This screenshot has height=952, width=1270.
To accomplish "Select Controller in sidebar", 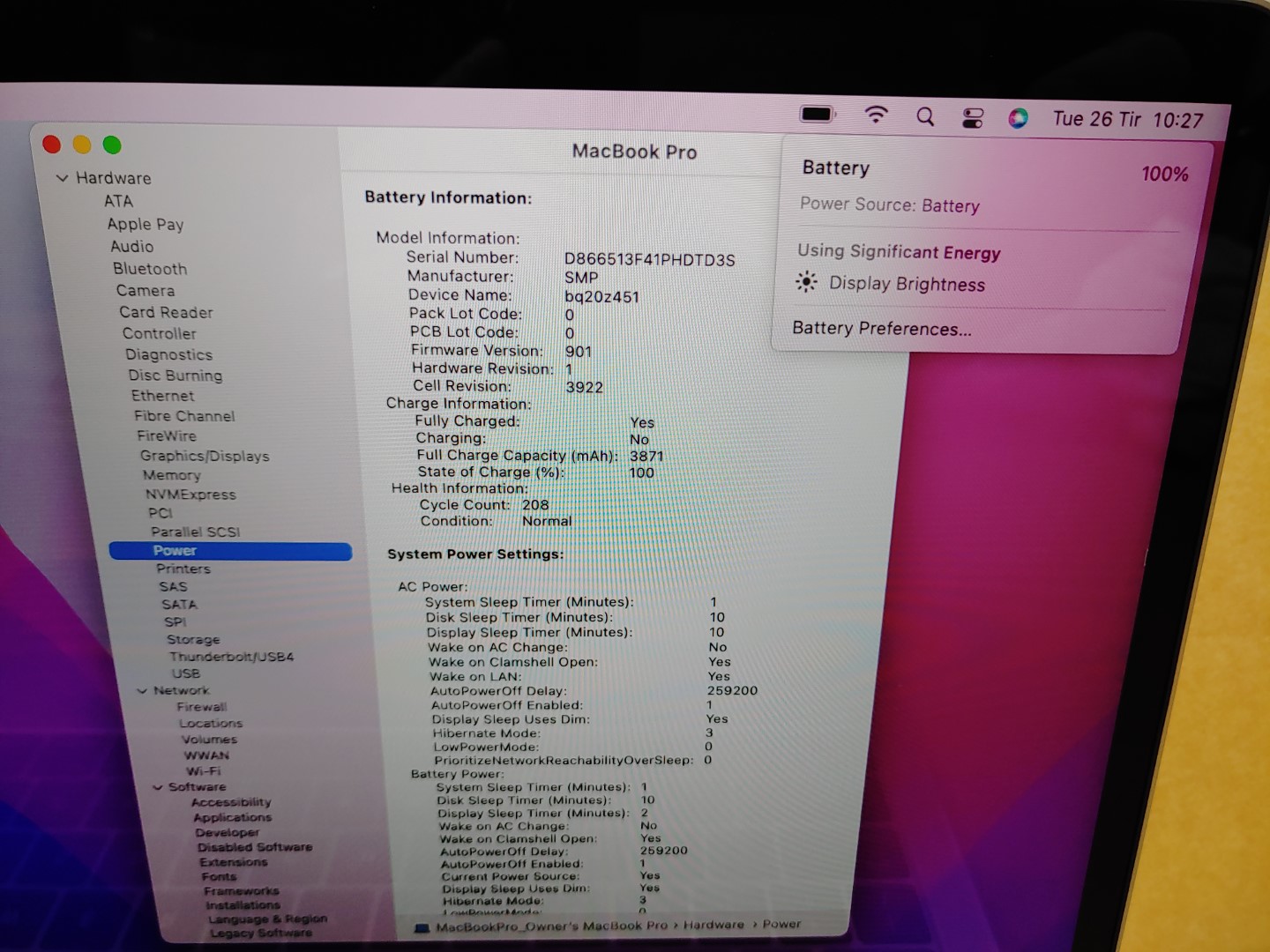I will point(160,333).
